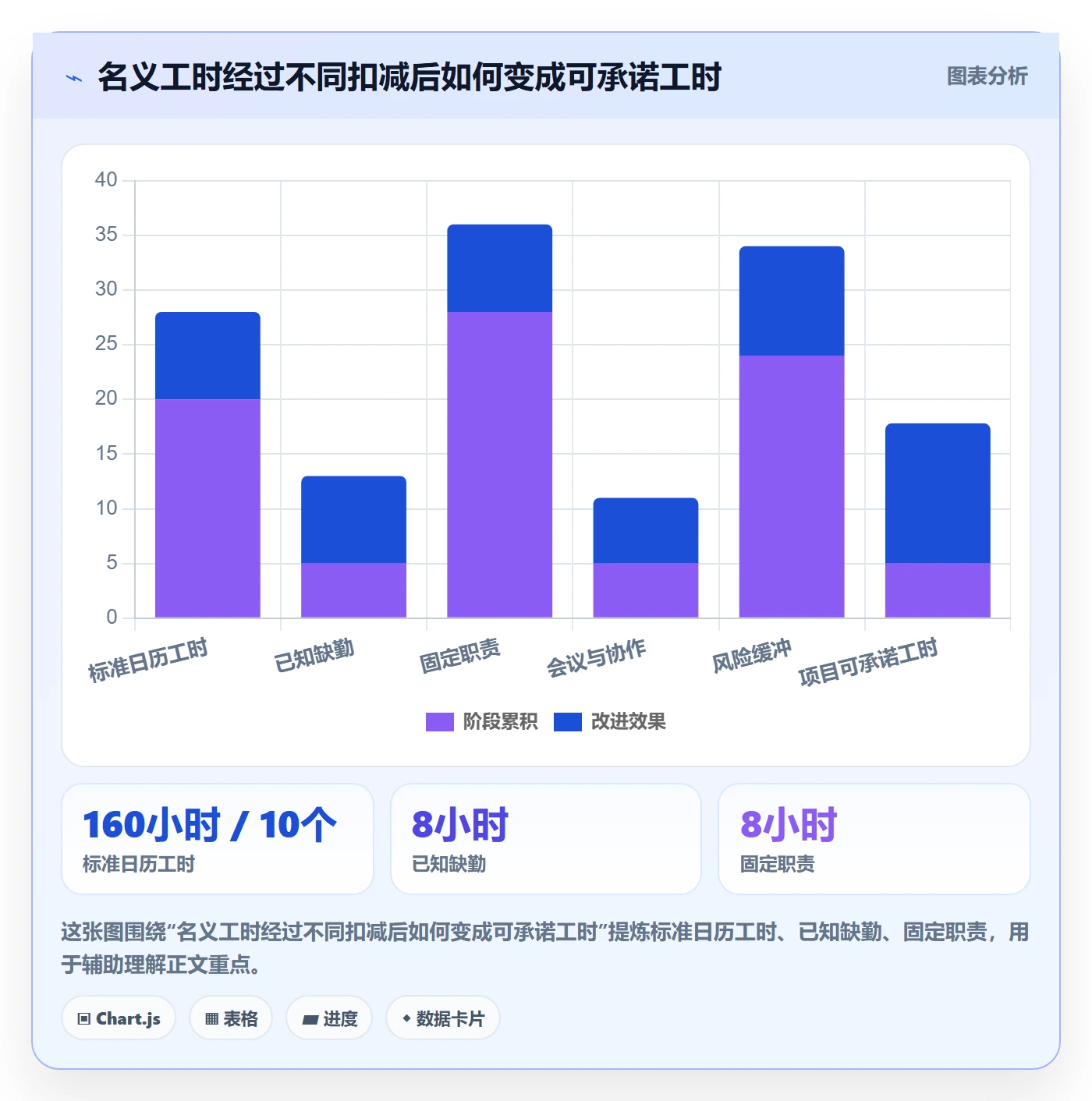Click the 进度 tag chip
The image size is (1092, 1101).
(x=329, y=1018)
